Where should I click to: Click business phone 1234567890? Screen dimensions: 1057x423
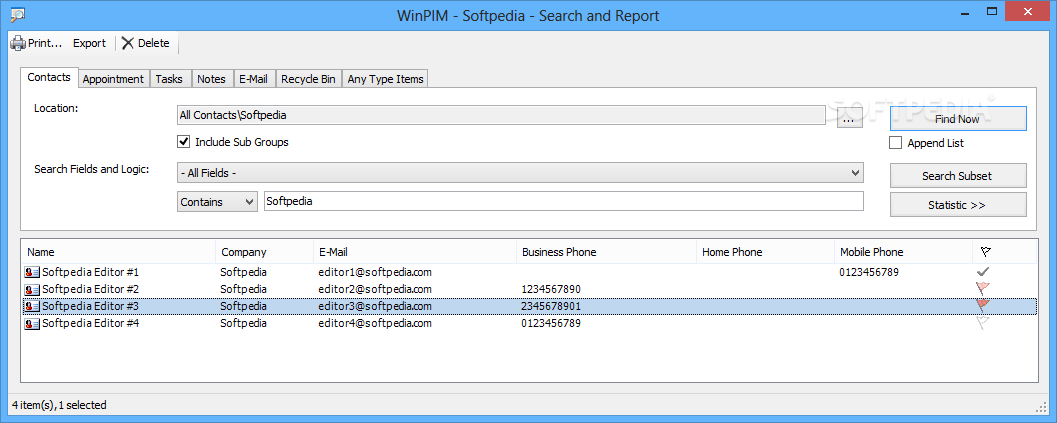pos(551,289)
